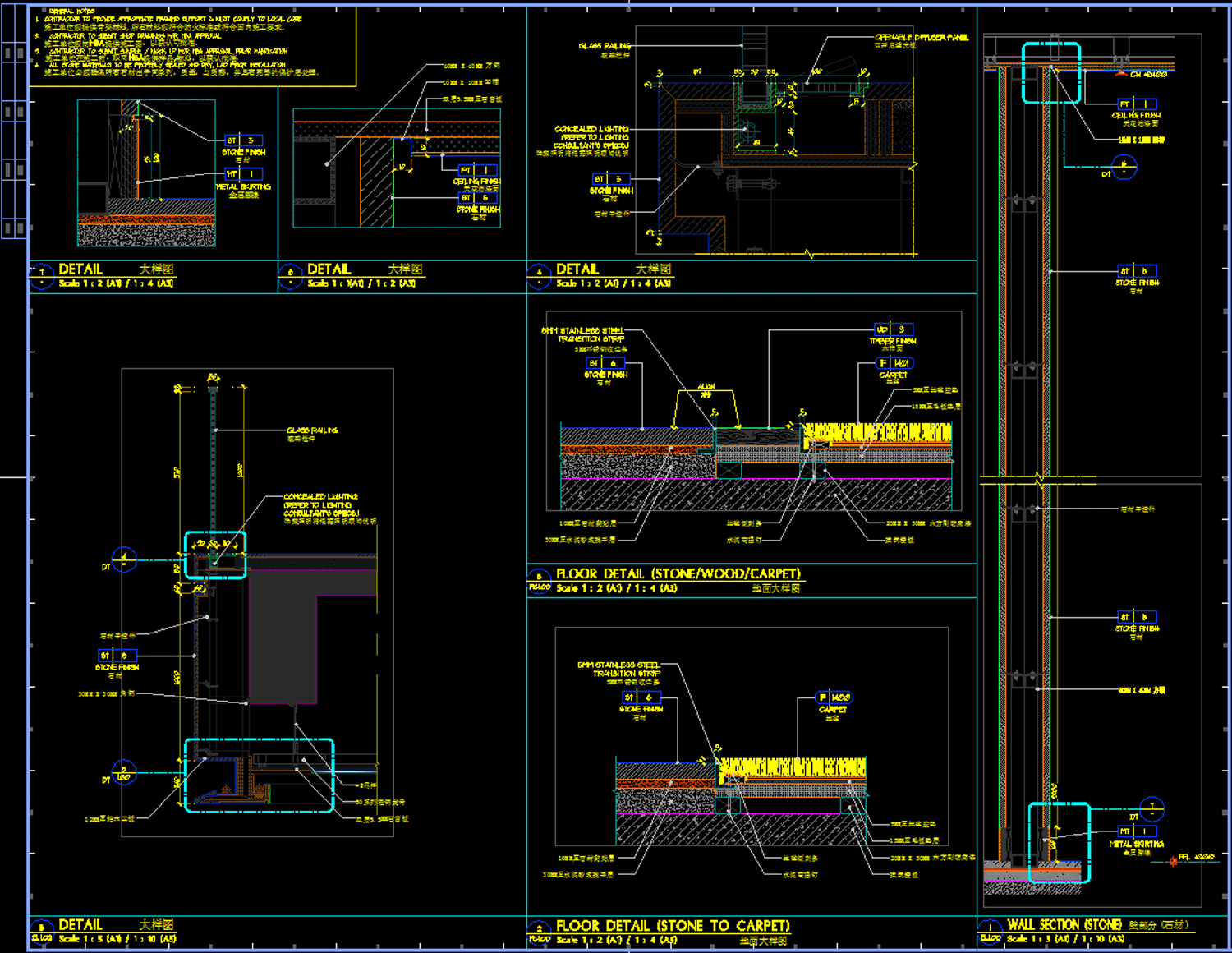Select the red ceiling height marker triangle
The width and height of the screenshot is (1232, 953).
[x=1121, y=73]
